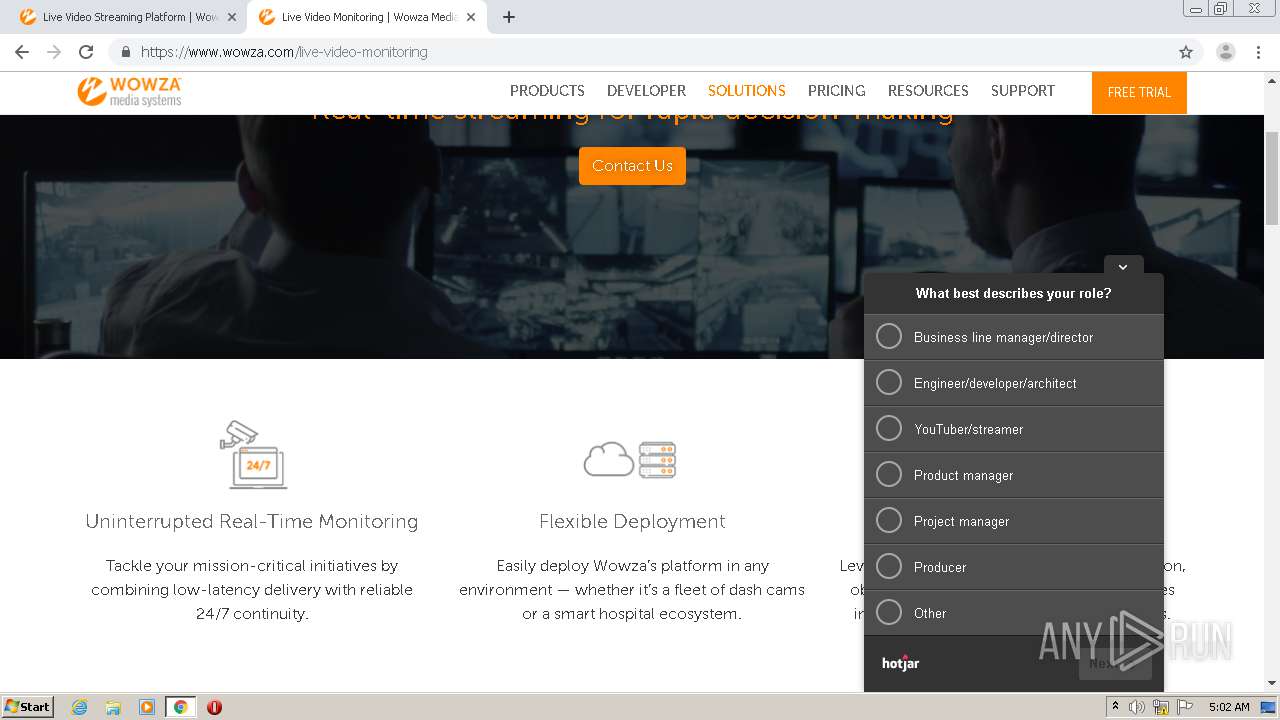Collapse the Hotjar survey with chevron
1280x720 pixels.
1123,266
